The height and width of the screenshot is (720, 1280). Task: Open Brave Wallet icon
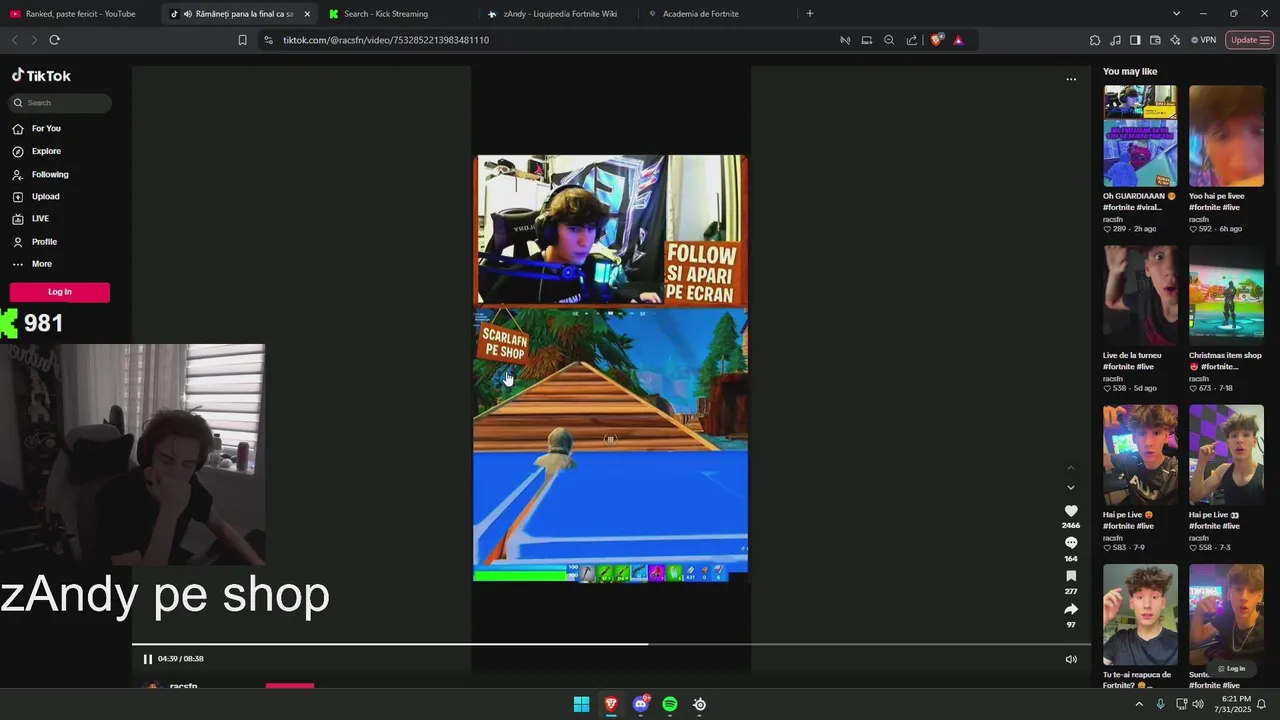coord(1155,40)
